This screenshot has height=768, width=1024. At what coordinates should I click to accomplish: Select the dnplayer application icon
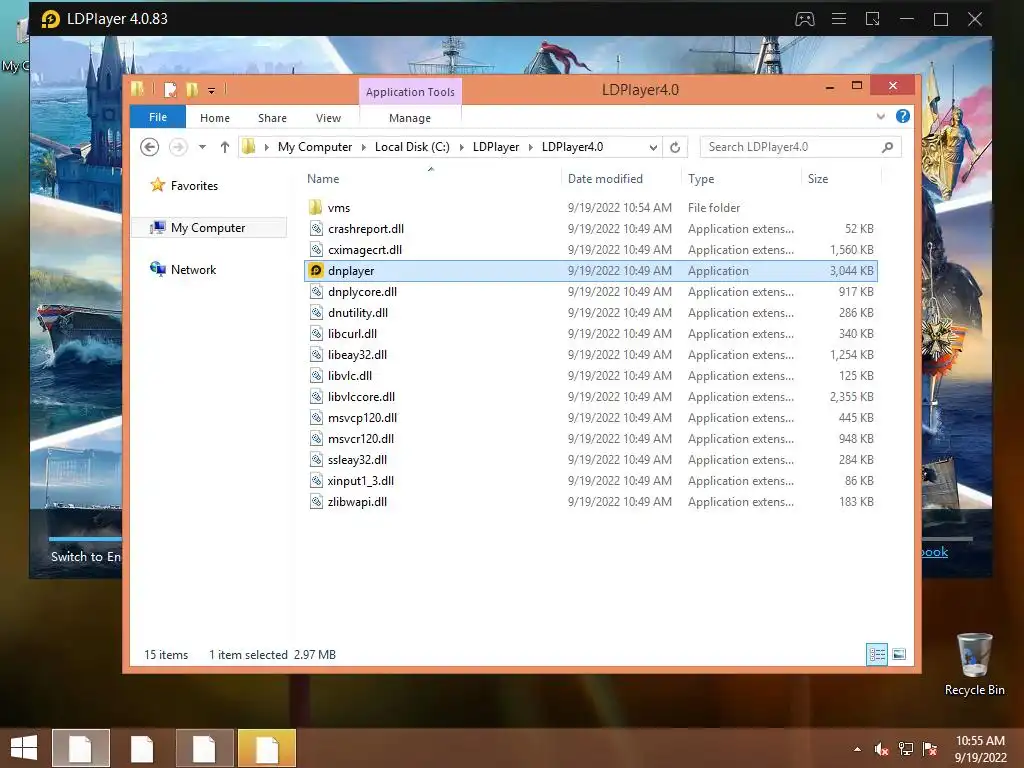click(x=316, y=270)
